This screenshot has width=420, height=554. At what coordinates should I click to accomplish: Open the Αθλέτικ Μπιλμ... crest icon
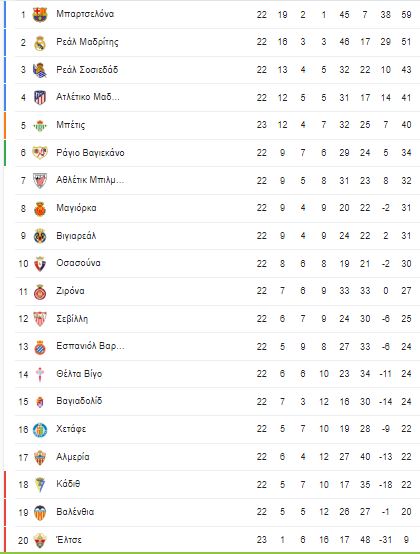40,181
